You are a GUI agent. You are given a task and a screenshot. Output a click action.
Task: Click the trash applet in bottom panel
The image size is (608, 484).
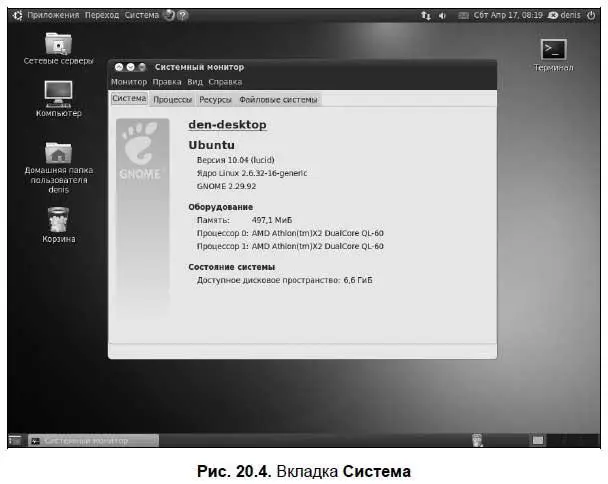pos(477,440)
